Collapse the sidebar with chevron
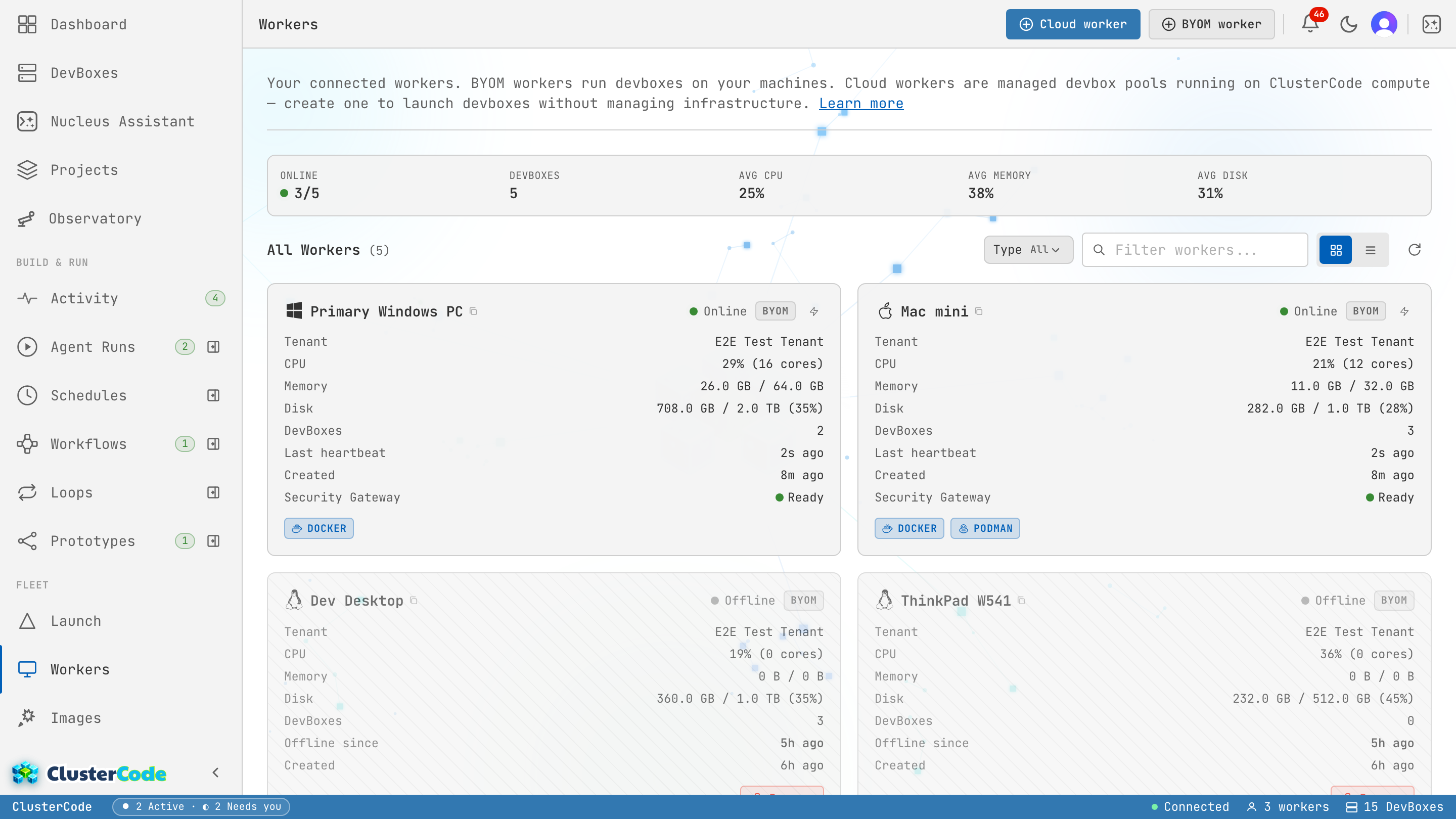 [x=215, y=772]
